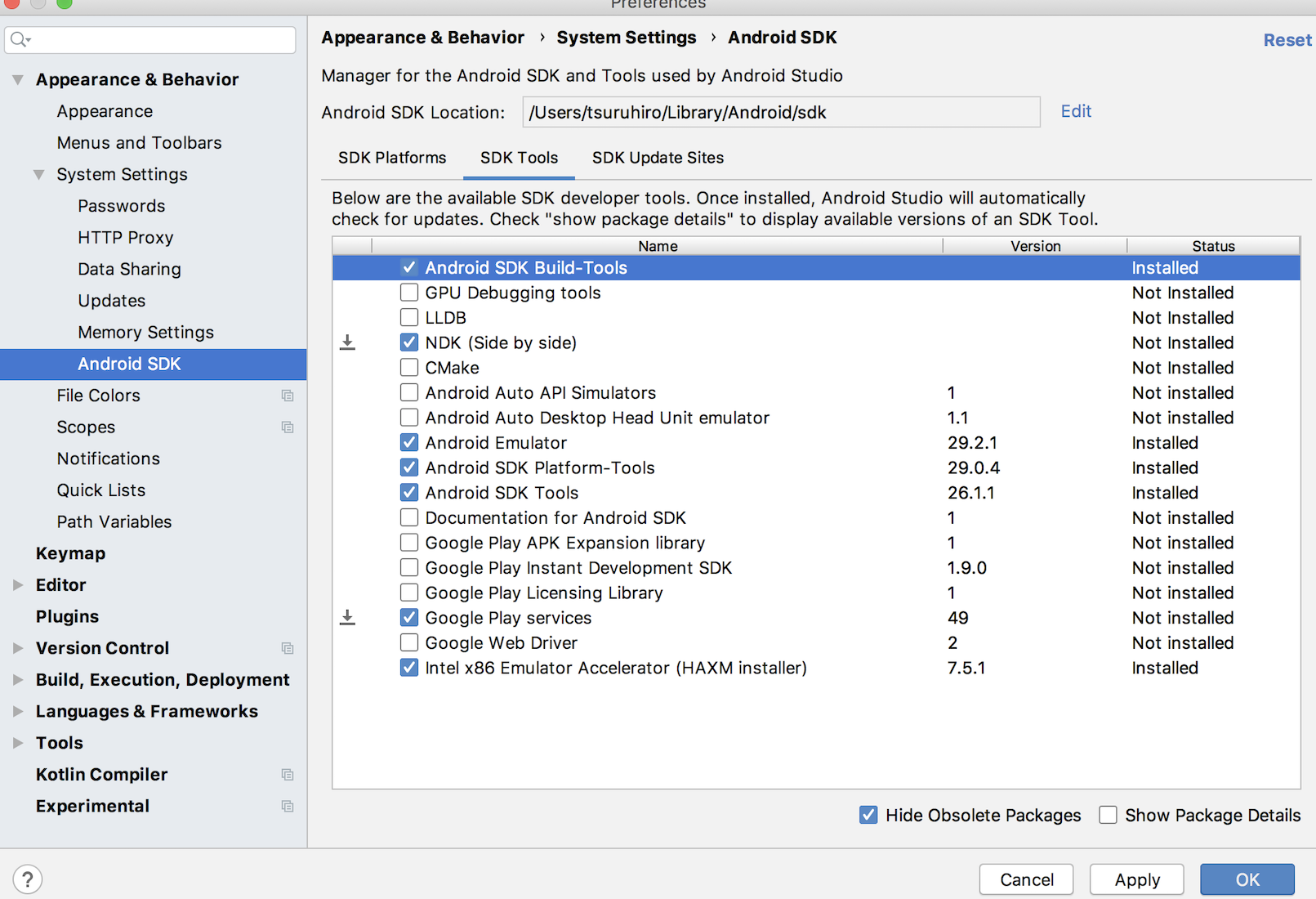Screen dimensions: 1316x899
Task: Select Passwords in settings tree
Action: point(121,206)
